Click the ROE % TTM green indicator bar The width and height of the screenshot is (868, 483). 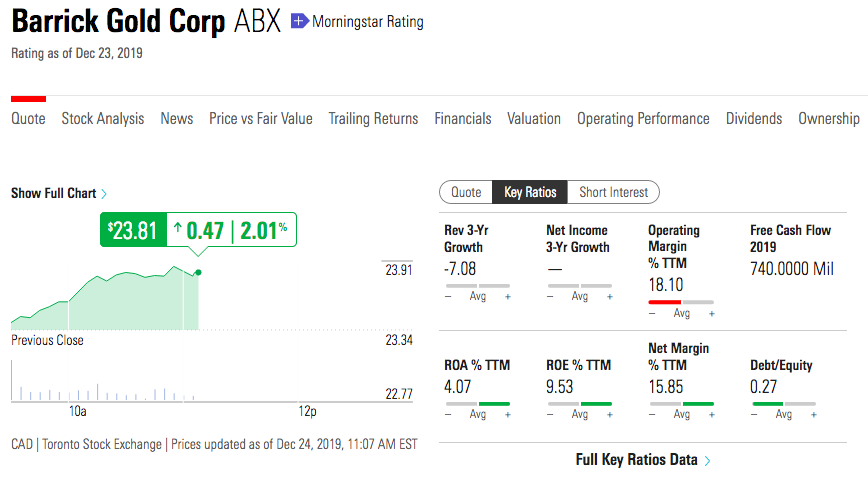pos(597,404)
